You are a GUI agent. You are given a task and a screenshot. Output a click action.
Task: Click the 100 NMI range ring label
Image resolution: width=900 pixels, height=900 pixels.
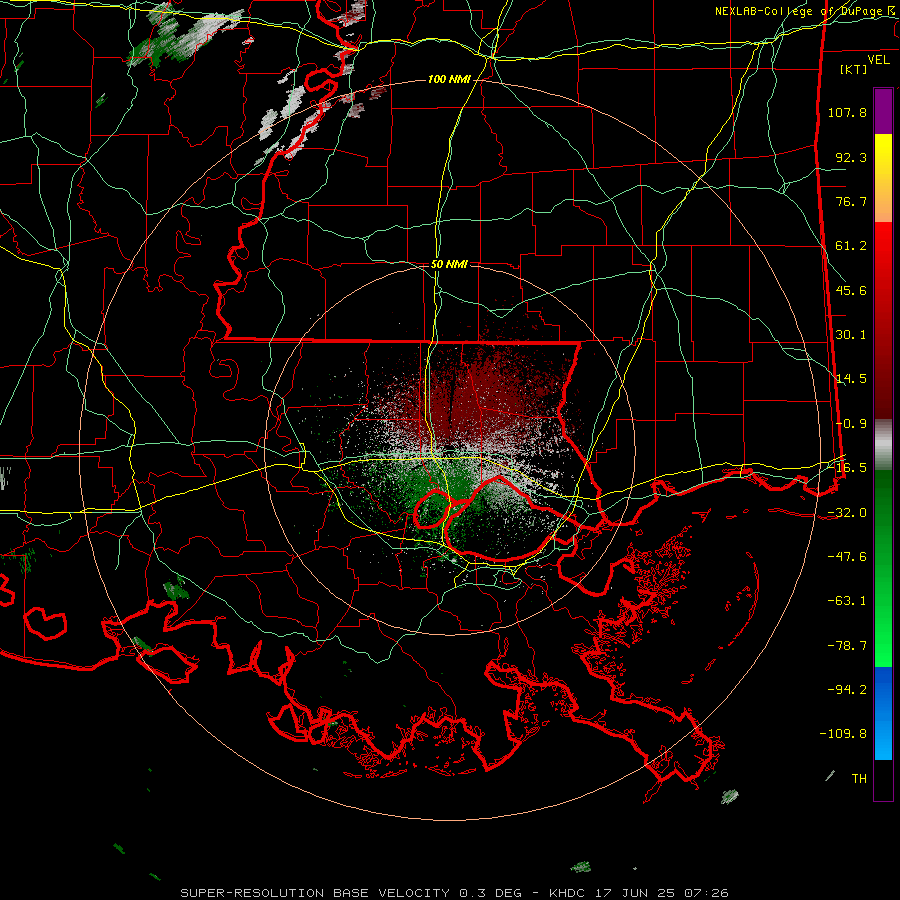(x=449, y=79)
